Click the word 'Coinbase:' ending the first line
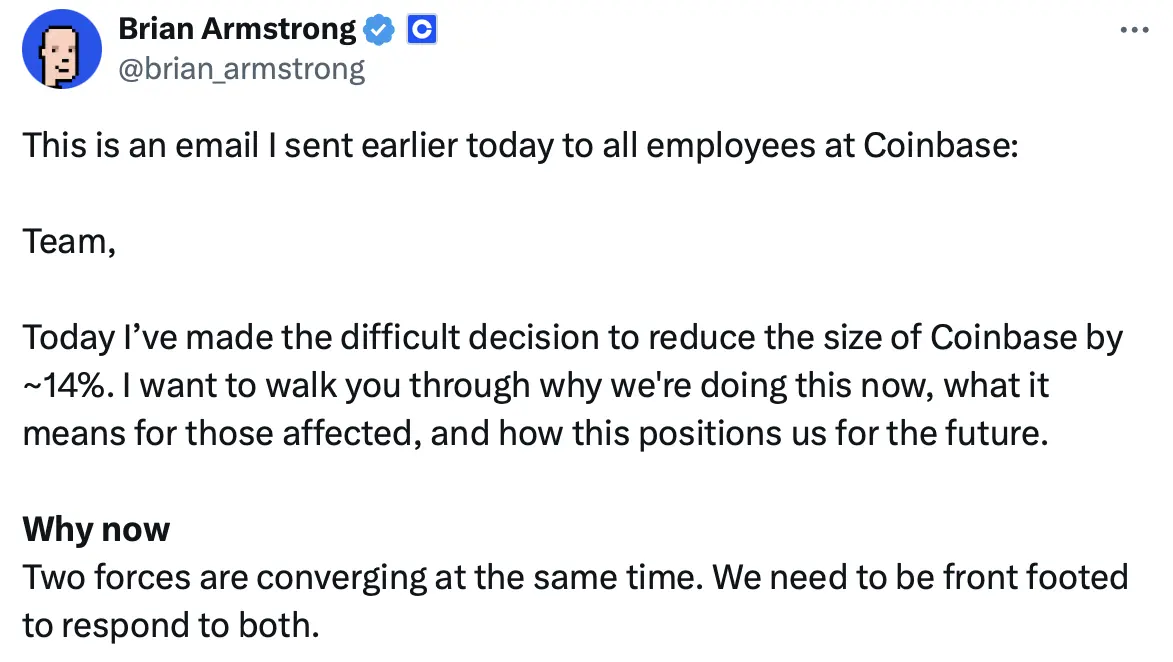Screen dimensions: 1173x662 pyautogui.click(x=941, y=146)
